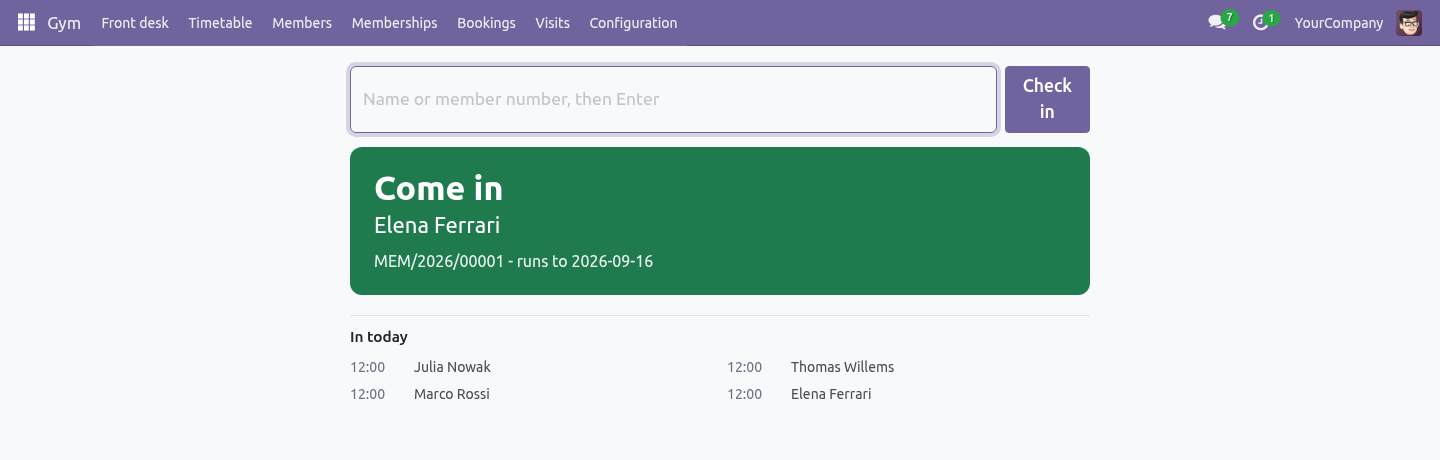The height and width of the screenshot is (460, 1440).
Task: Open the activities clock icon
Action: 1260,22
